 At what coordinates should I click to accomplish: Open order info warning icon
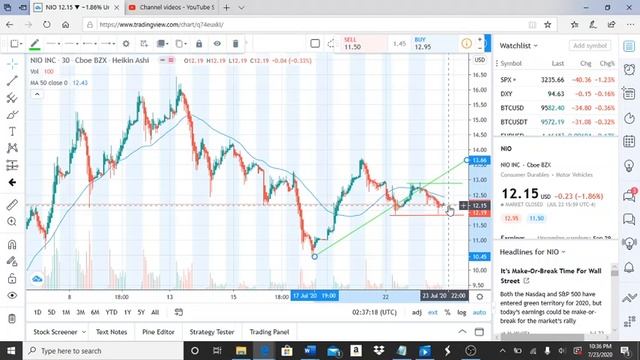pyautogui.click(x=466, y=44)
